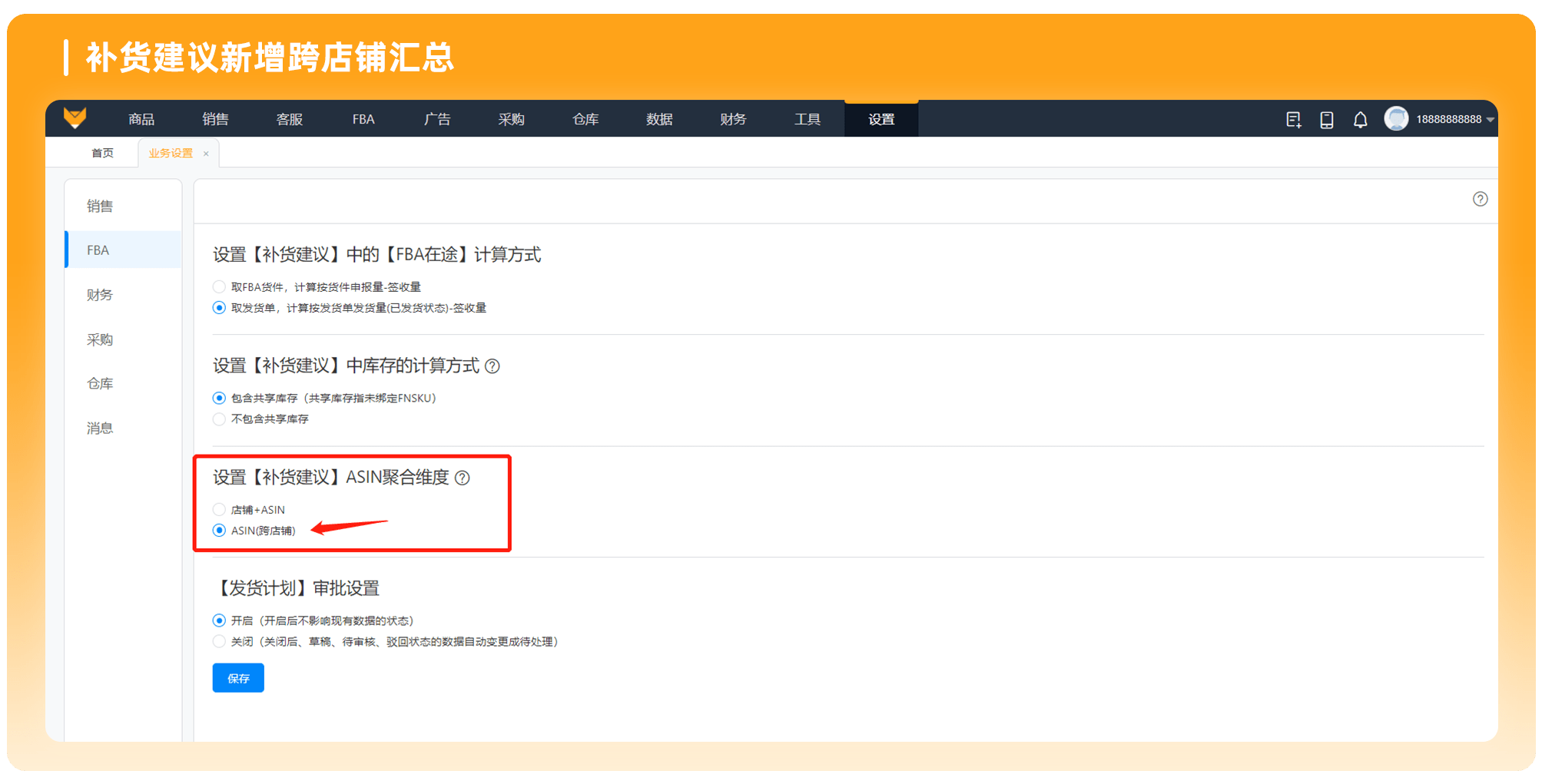The image size is (1542, 784).
Task: Select 店铺+ASIN aggregation option
Action: (219, 510)
